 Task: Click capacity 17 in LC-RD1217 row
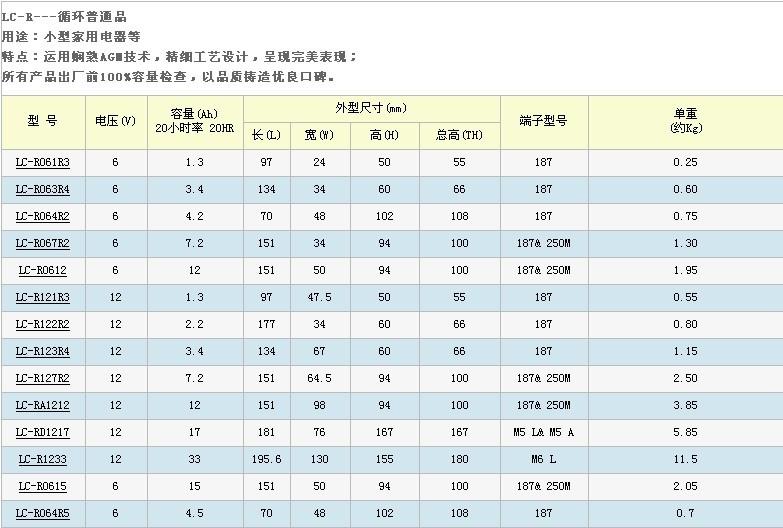(194, 432)
